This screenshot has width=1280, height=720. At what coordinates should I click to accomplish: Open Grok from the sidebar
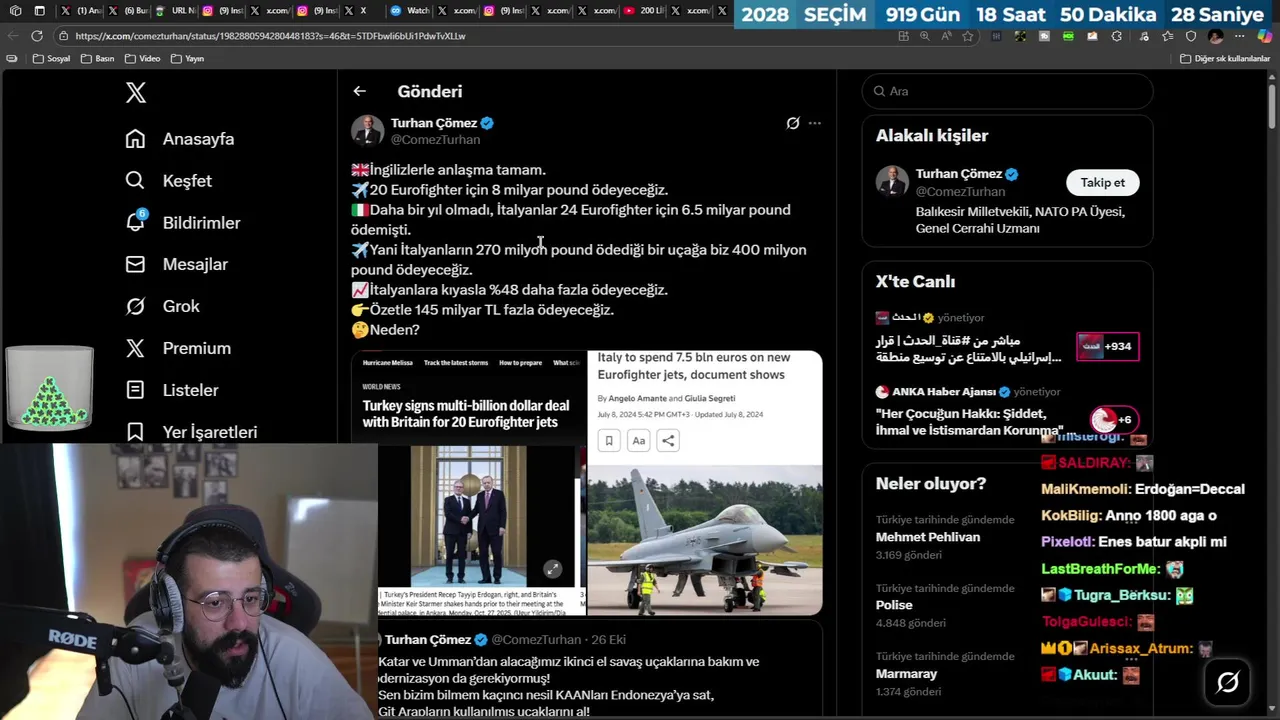(x=163, y=307)
